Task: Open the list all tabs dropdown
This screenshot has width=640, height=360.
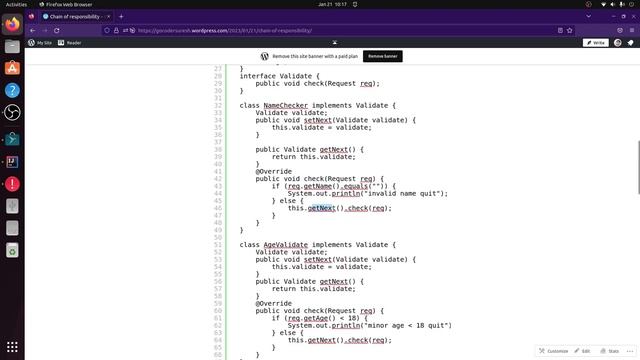Action: point(589,16)
